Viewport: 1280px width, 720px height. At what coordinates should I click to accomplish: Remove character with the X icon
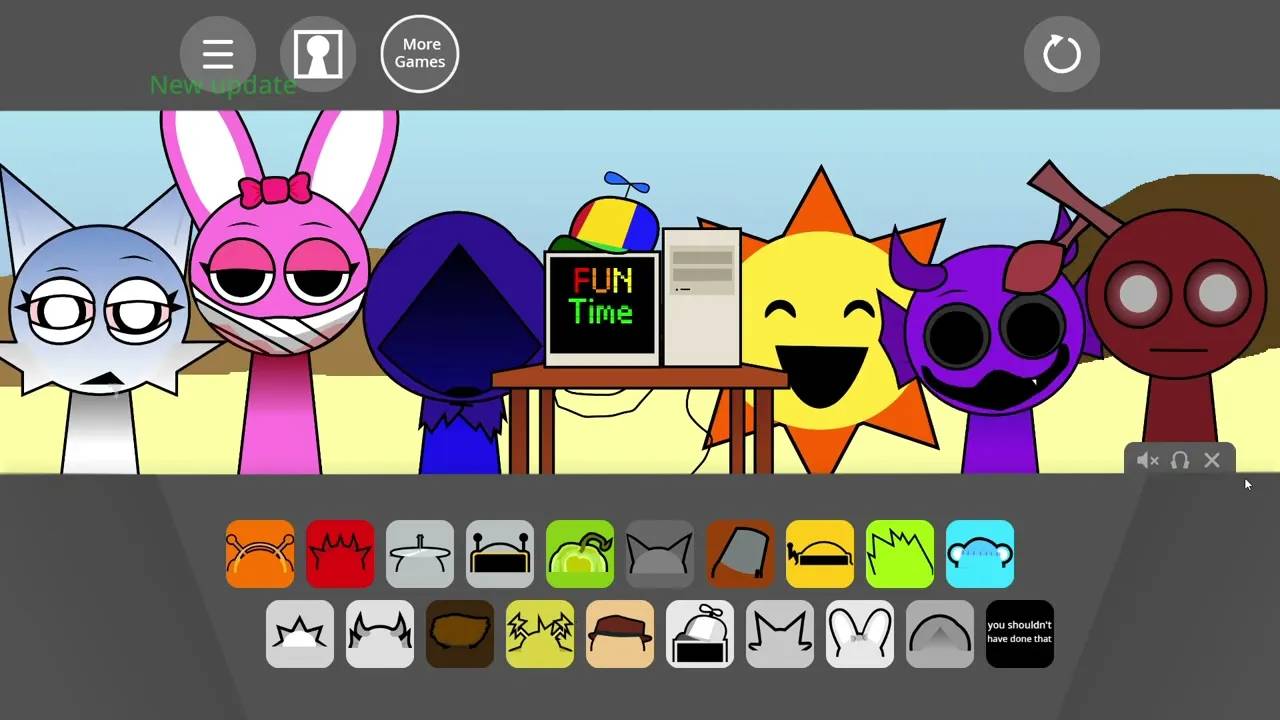pos(1212,460)
